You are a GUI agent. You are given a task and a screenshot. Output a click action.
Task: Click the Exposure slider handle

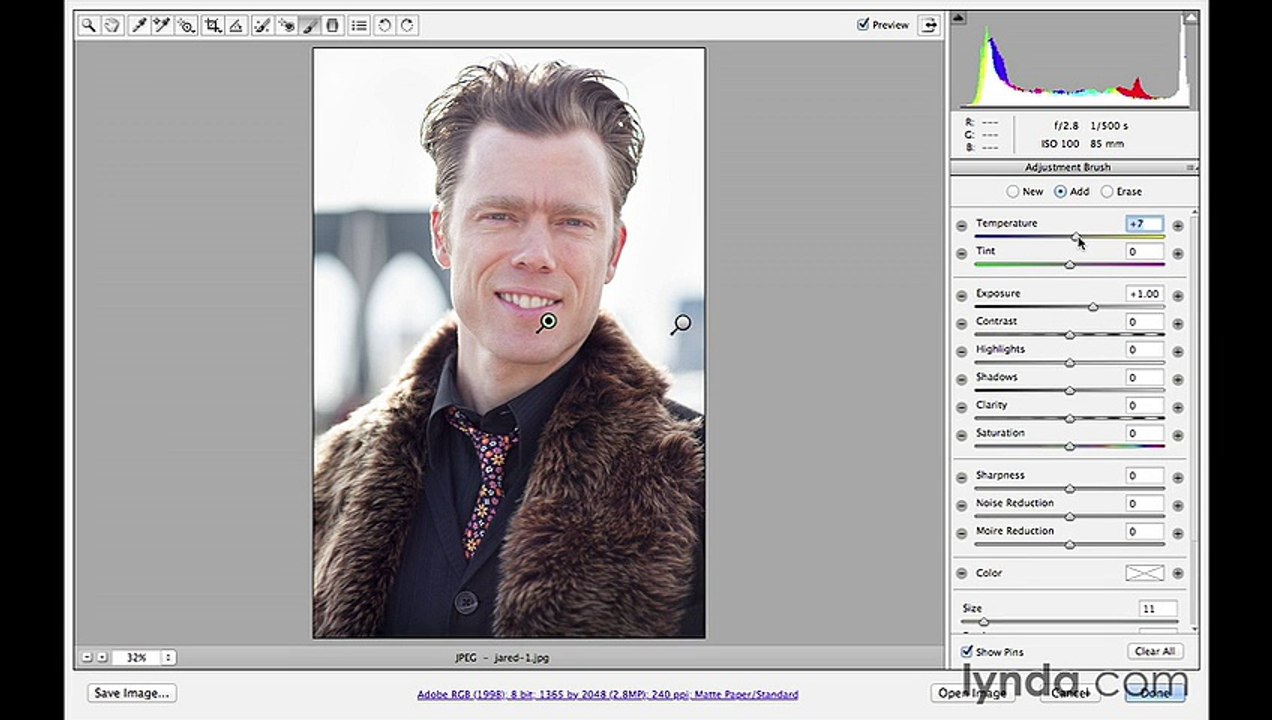[x=1093, y=307]
